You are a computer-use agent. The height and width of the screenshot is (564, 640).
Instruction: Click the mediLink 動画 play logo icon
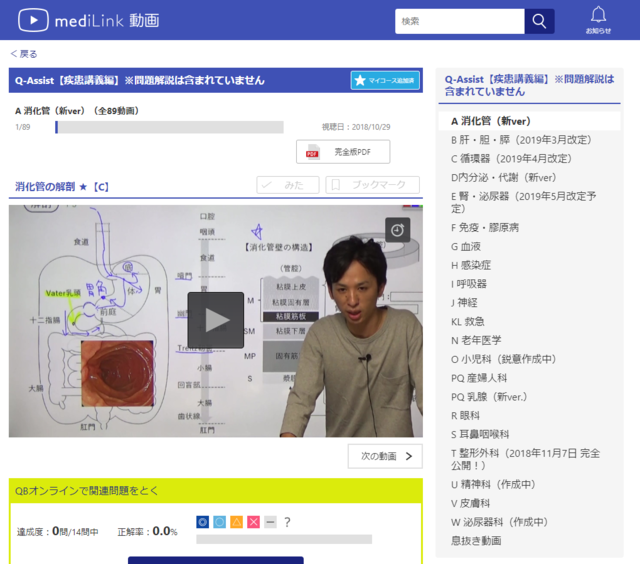pos(33,20)
